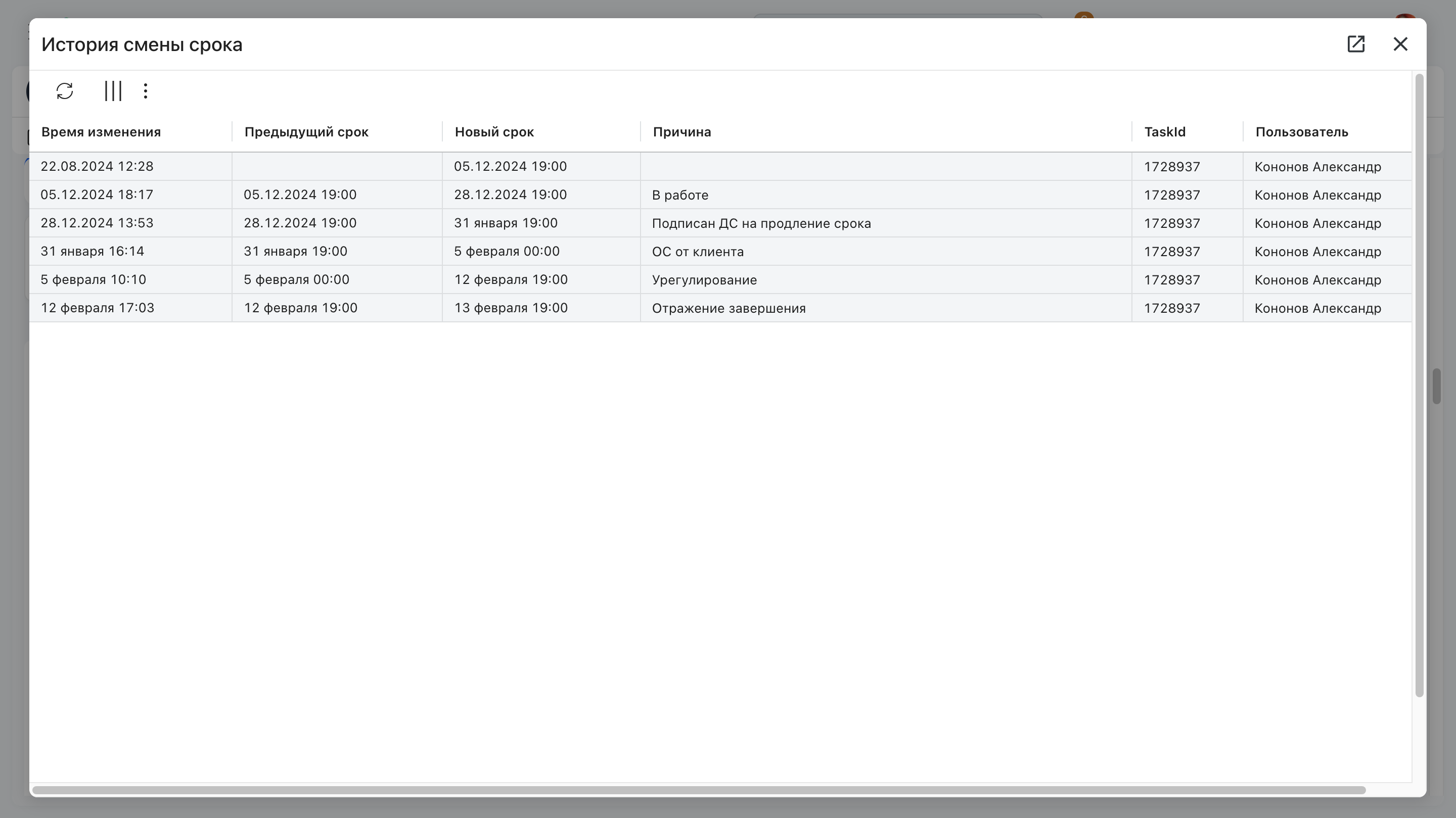Select the change time 22.08.2024 12:28
The height and width of the screenshot is (818, 1456).
point(97,167)
